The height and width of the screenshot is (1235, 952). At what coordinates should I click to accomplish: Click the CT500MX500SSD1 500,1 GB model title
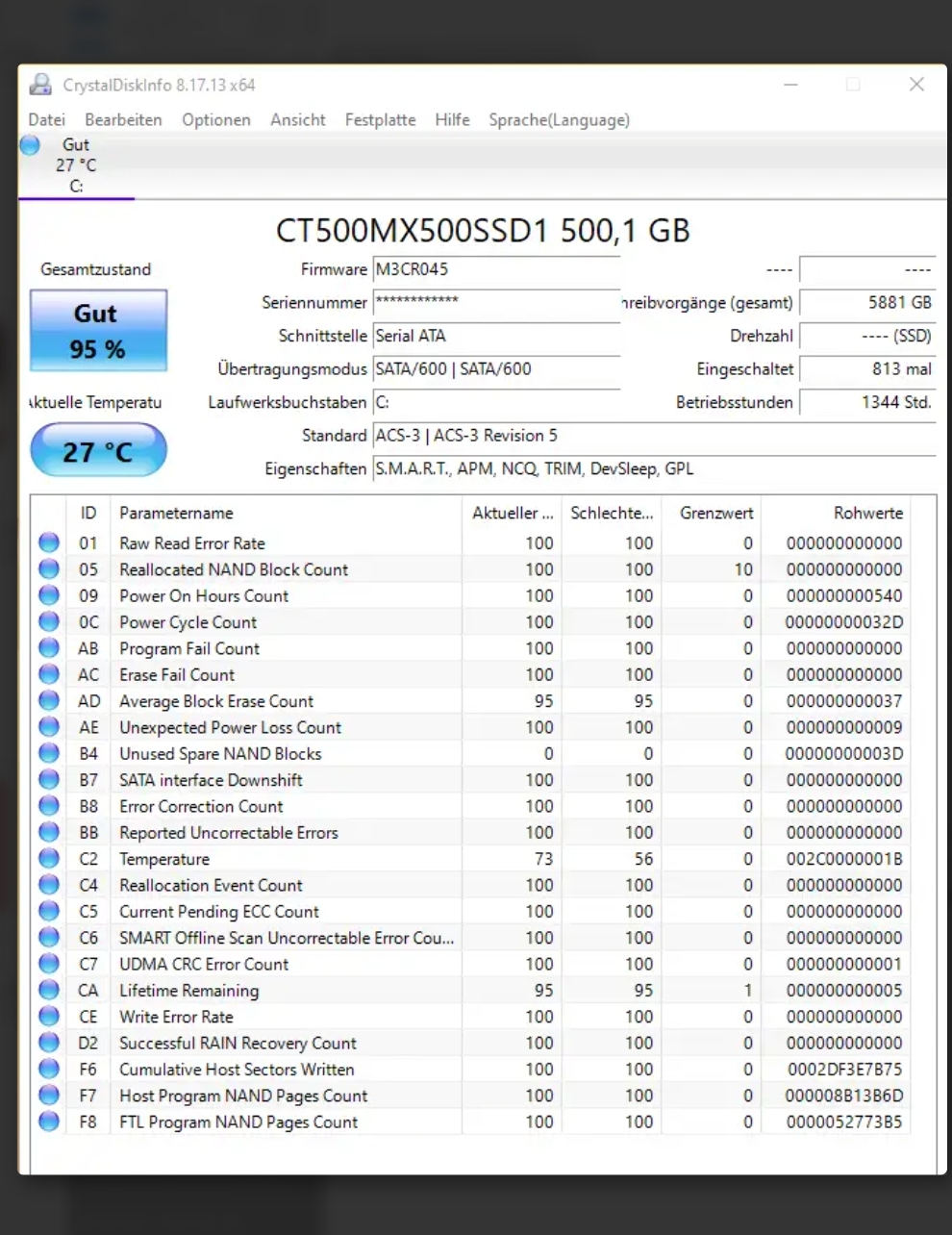pos(483,231)
